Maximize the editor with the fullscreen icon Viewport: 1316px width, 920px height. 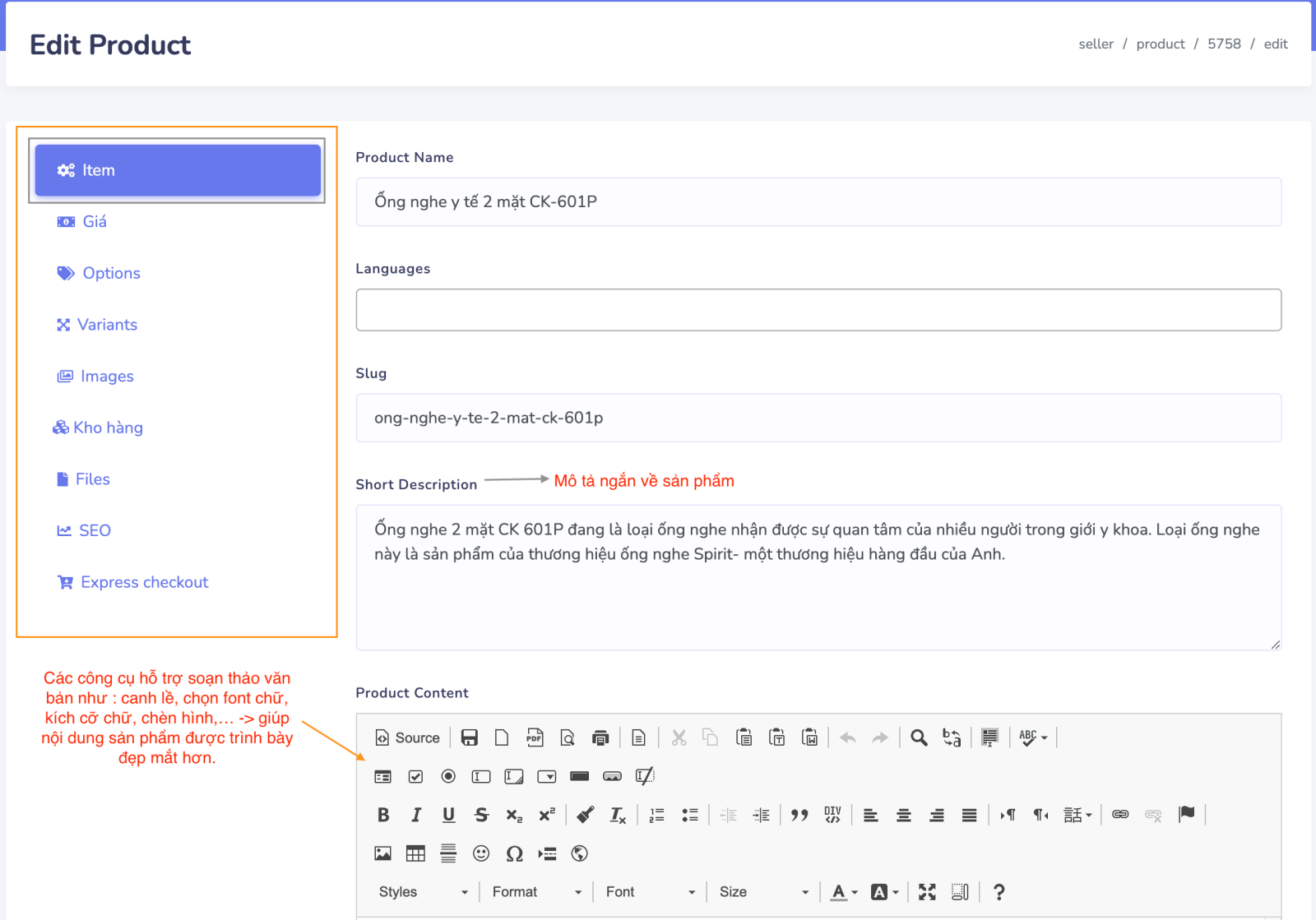click(927, 892)
